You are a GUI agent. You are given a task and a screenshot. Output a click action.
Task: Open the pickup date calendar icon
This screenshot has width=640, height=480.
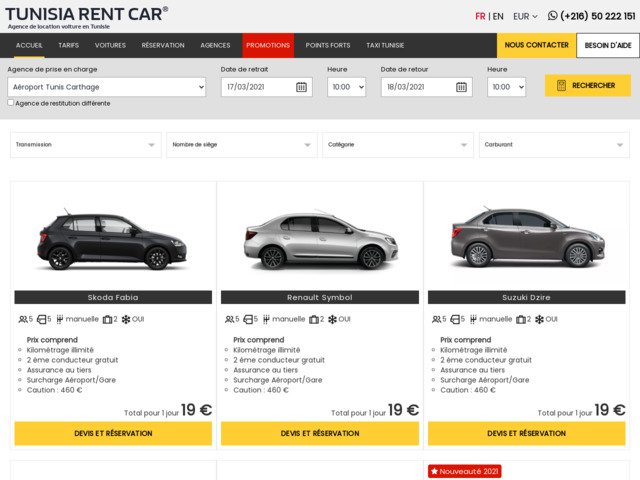click(301, 87)
